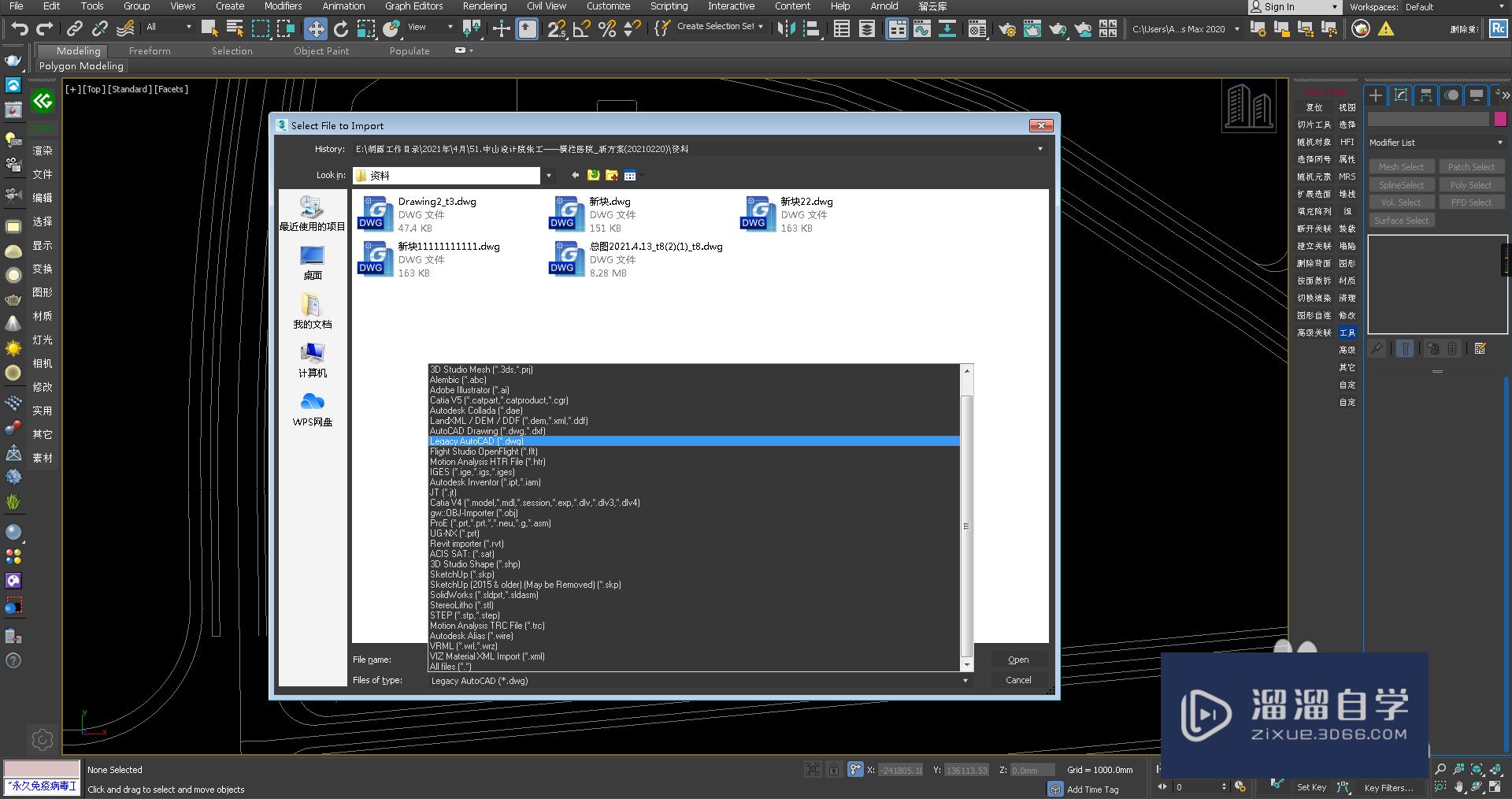Toggle Percent Snap
Screen dimensions: 1512x799
click(607, 29)
